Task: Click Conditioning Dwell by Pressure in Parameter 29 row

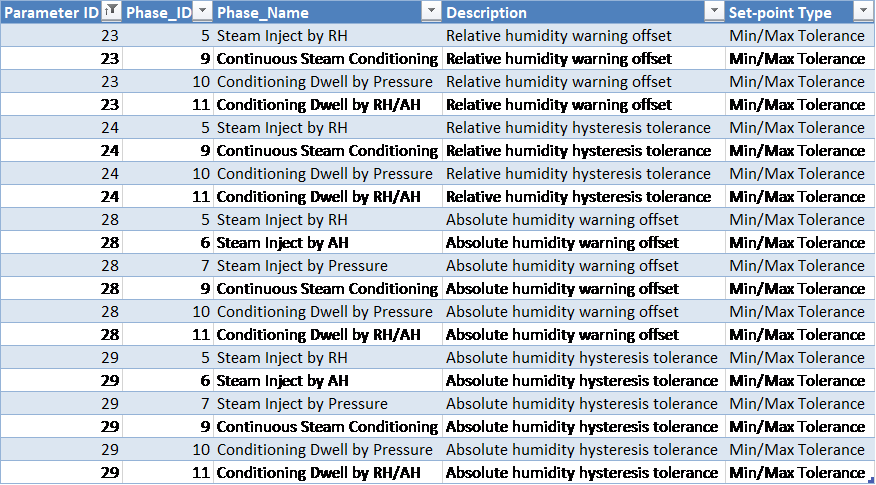Action: [x=325, y=450]
